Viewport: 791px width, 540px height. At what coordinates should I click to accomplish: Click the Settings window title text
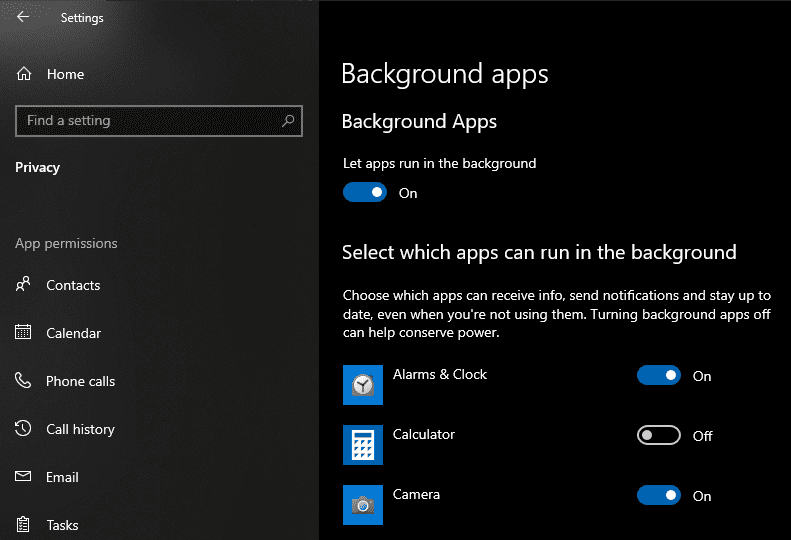82,18
